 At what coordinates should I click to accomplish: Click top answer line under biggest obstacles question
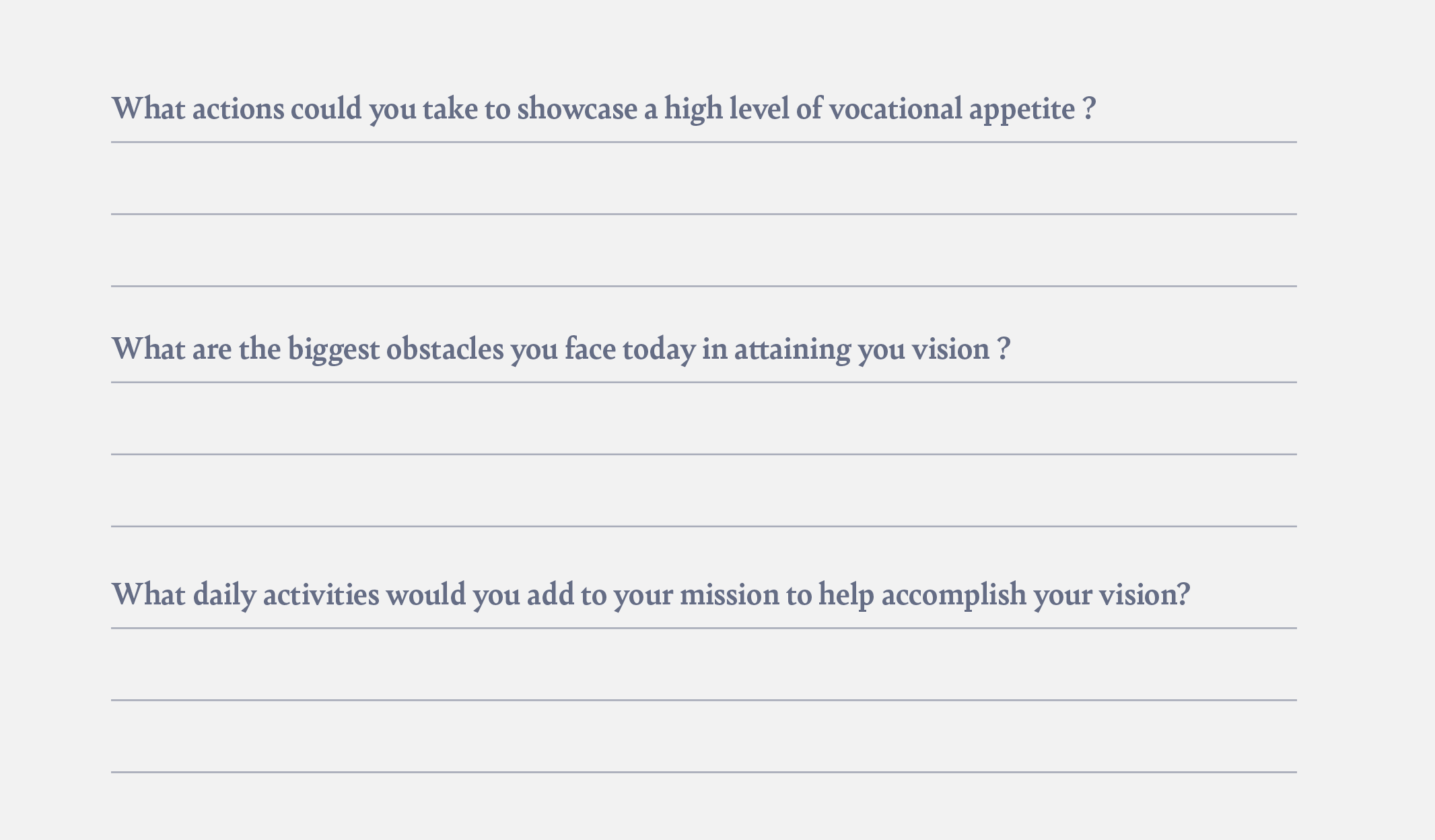tap(704, 382)
